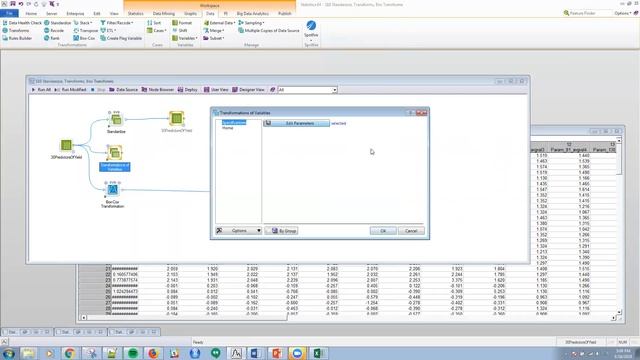Select the Box-Cox Transformation workflow node
Screen dimensions: 640x360
coord(113,190)
